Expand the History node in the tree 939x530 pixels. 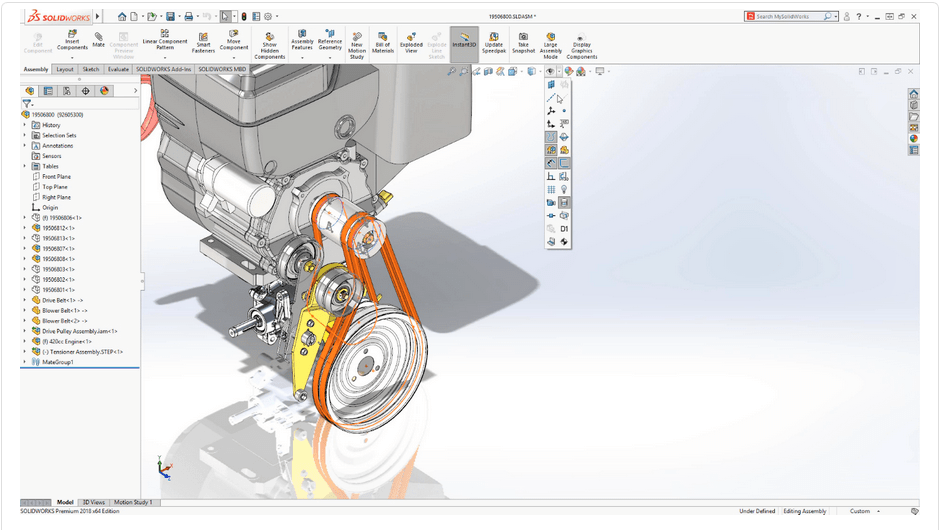(25, 125)
